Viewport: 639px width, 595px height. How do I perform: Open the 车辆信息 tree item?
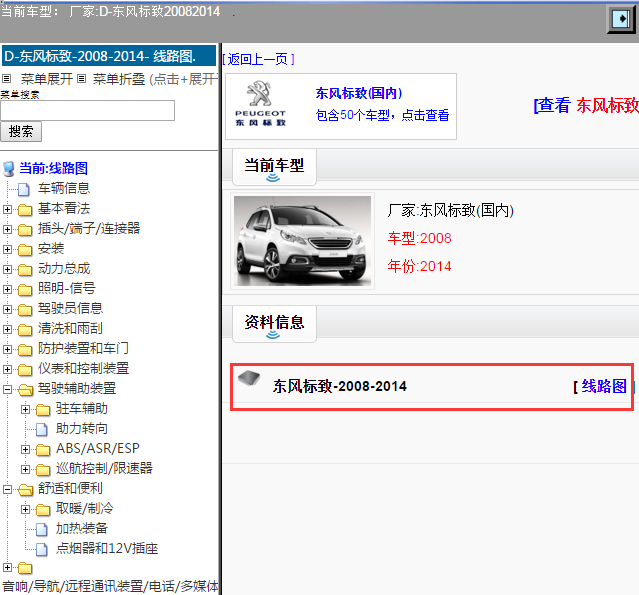[x=64, y=188]
